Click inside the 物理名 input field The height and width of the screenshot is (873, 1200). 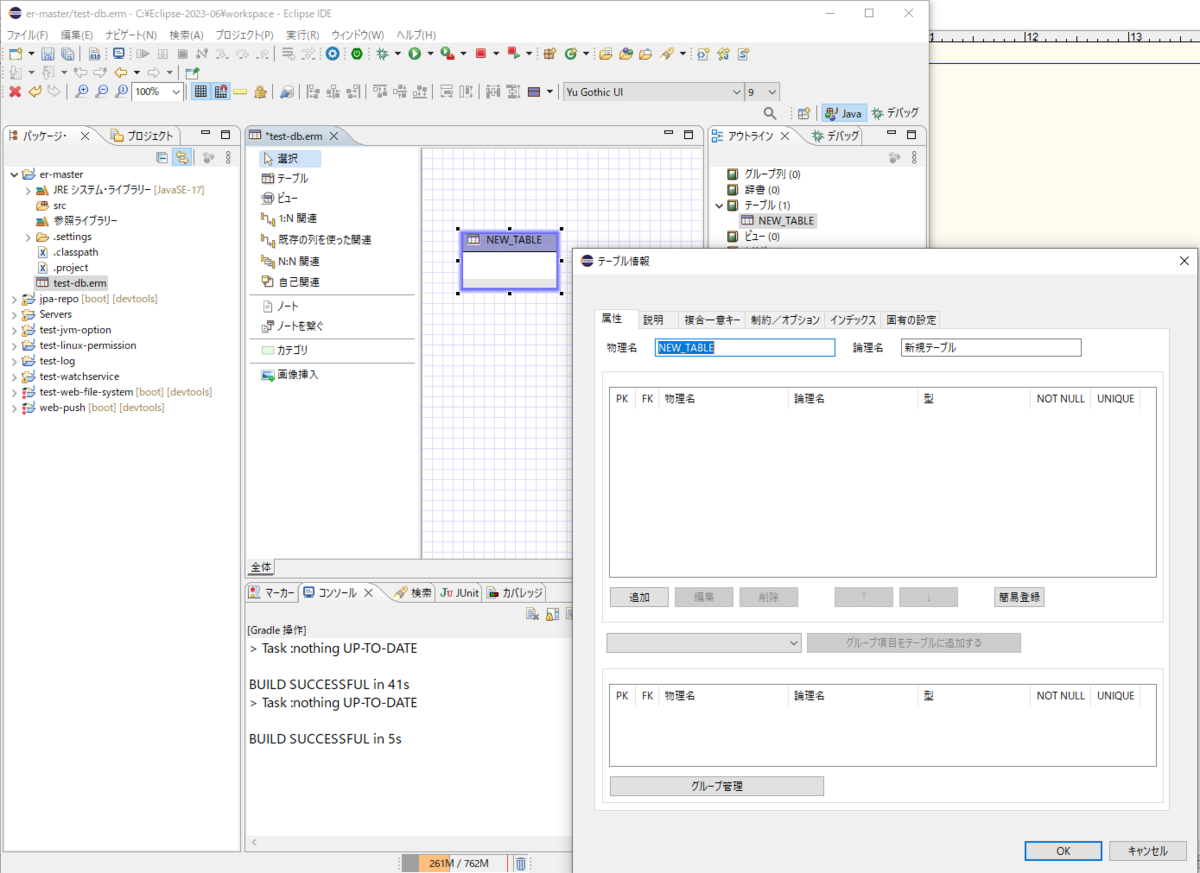744,347
